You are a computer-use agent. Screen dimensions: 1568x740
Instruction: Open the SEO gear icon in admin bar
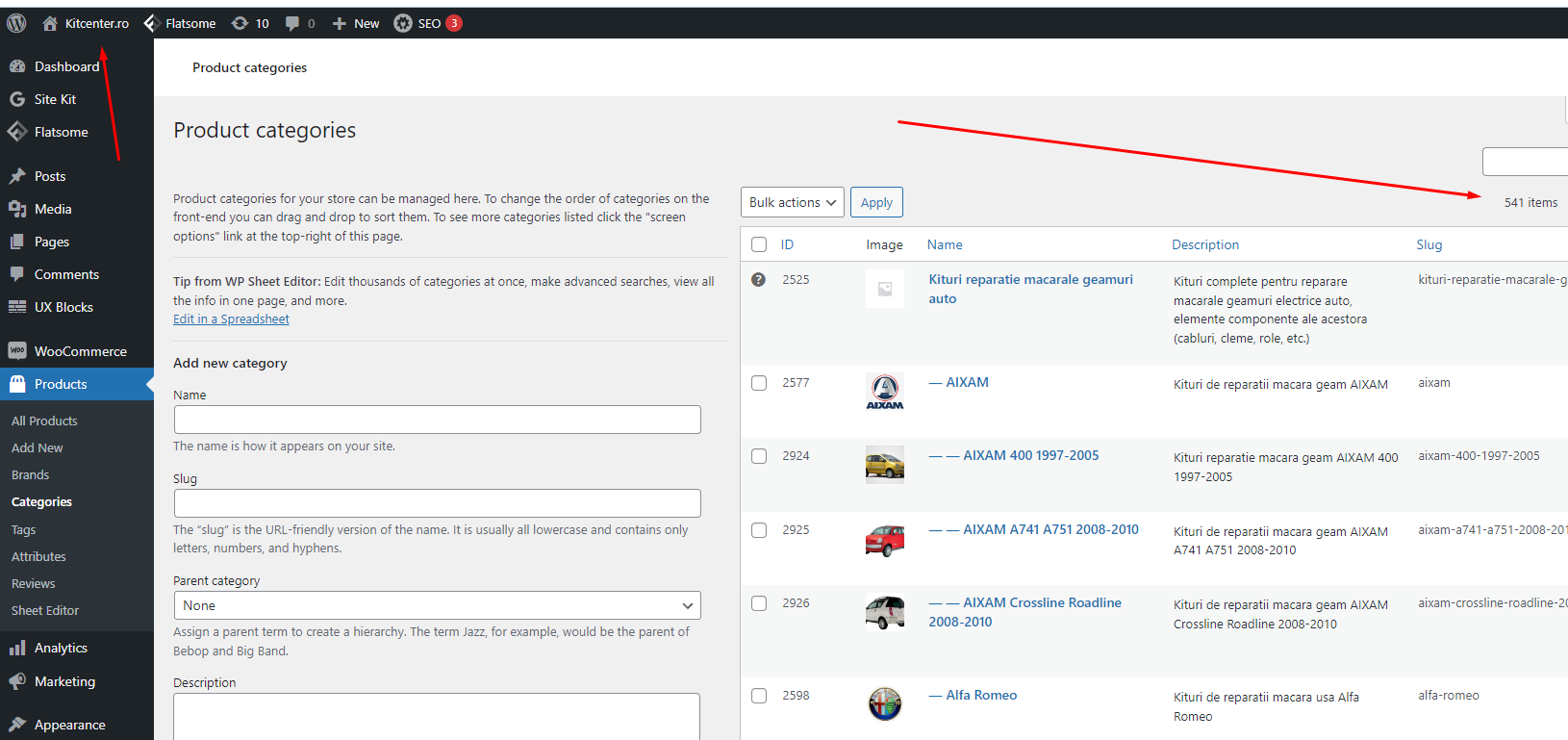[403, 23]
